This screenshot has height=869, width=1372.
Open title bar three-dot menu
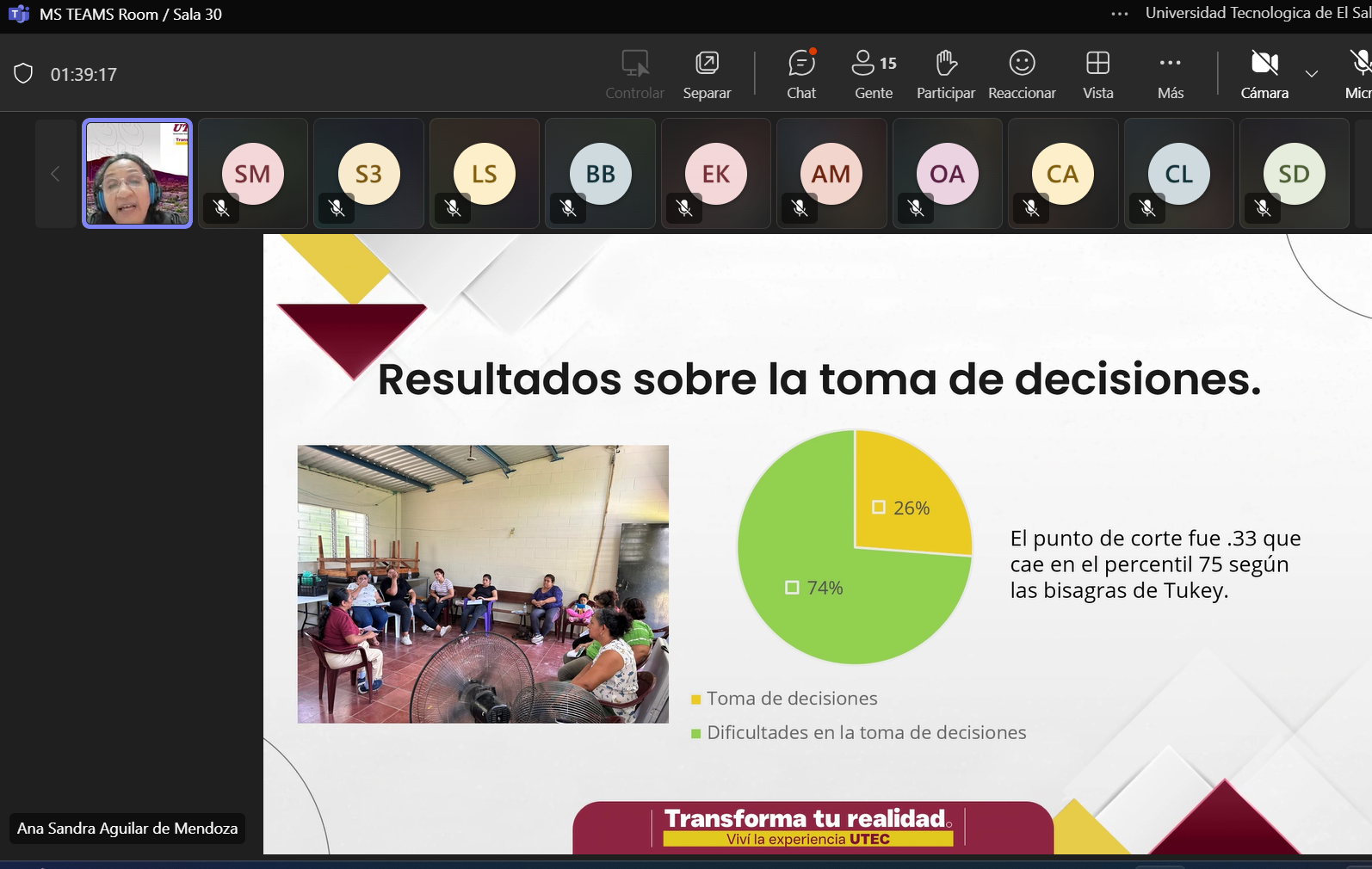coord(1119,14)
